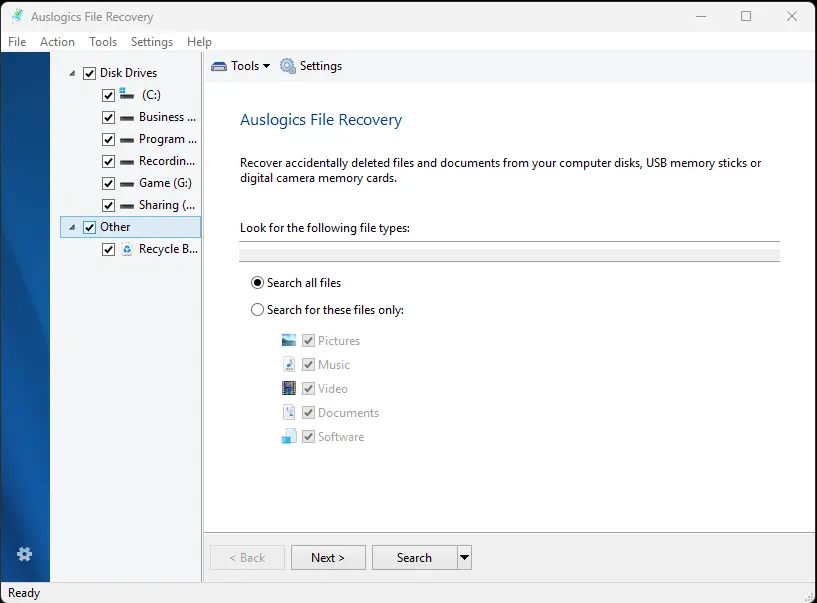
Task: Uncheck the Disk Drives checkbox
Action: (x=90, y=73)
